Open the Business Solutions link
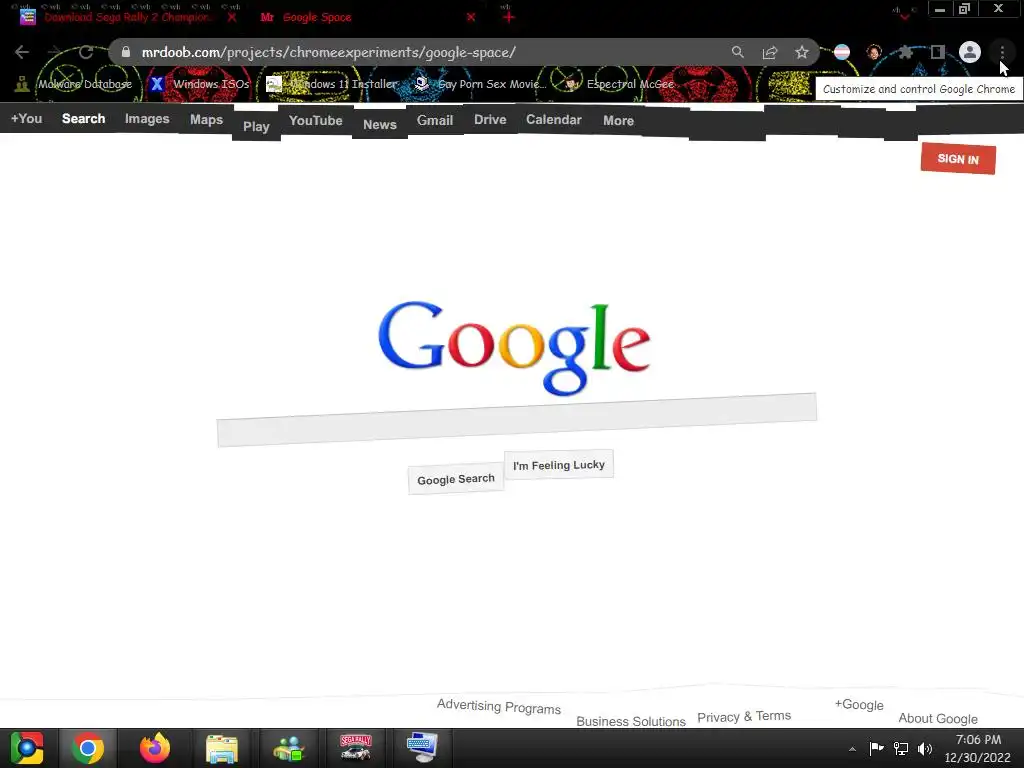 [631, 721]
